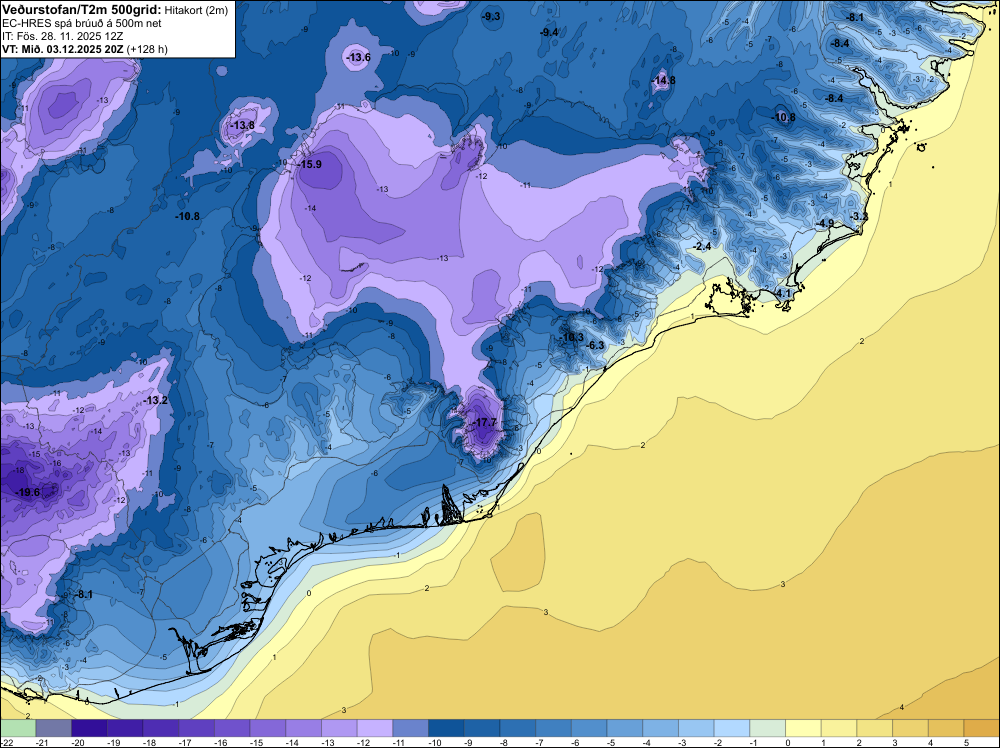Click the -19.6 cold spot label
This screenshot has height=748, width=1000.
[28, 492]
